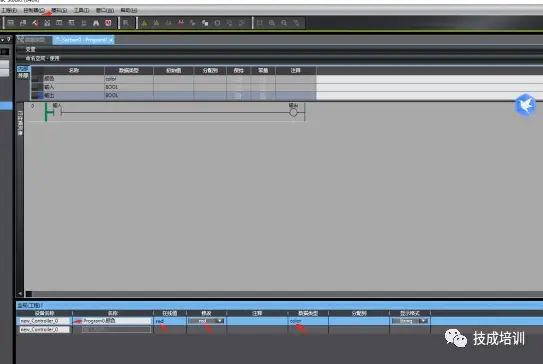Select the 输入 variable name cell

coord(74,87)
